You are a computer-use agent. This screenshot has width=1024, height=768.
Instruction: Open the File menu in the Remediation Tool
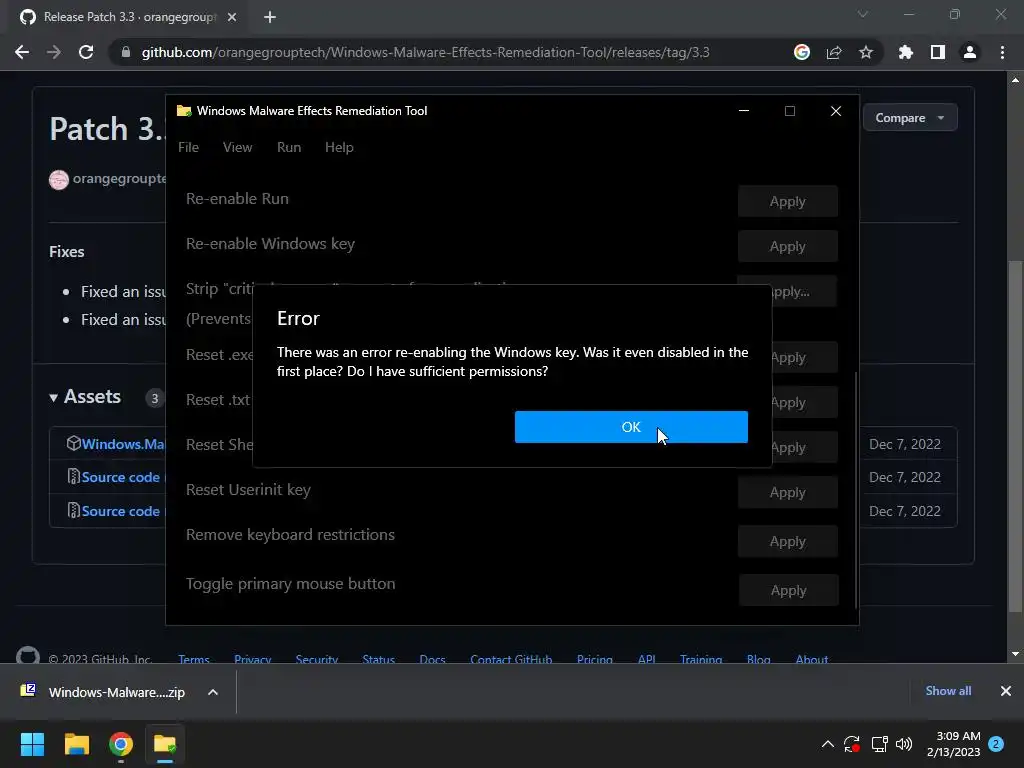tap(188, 147)
